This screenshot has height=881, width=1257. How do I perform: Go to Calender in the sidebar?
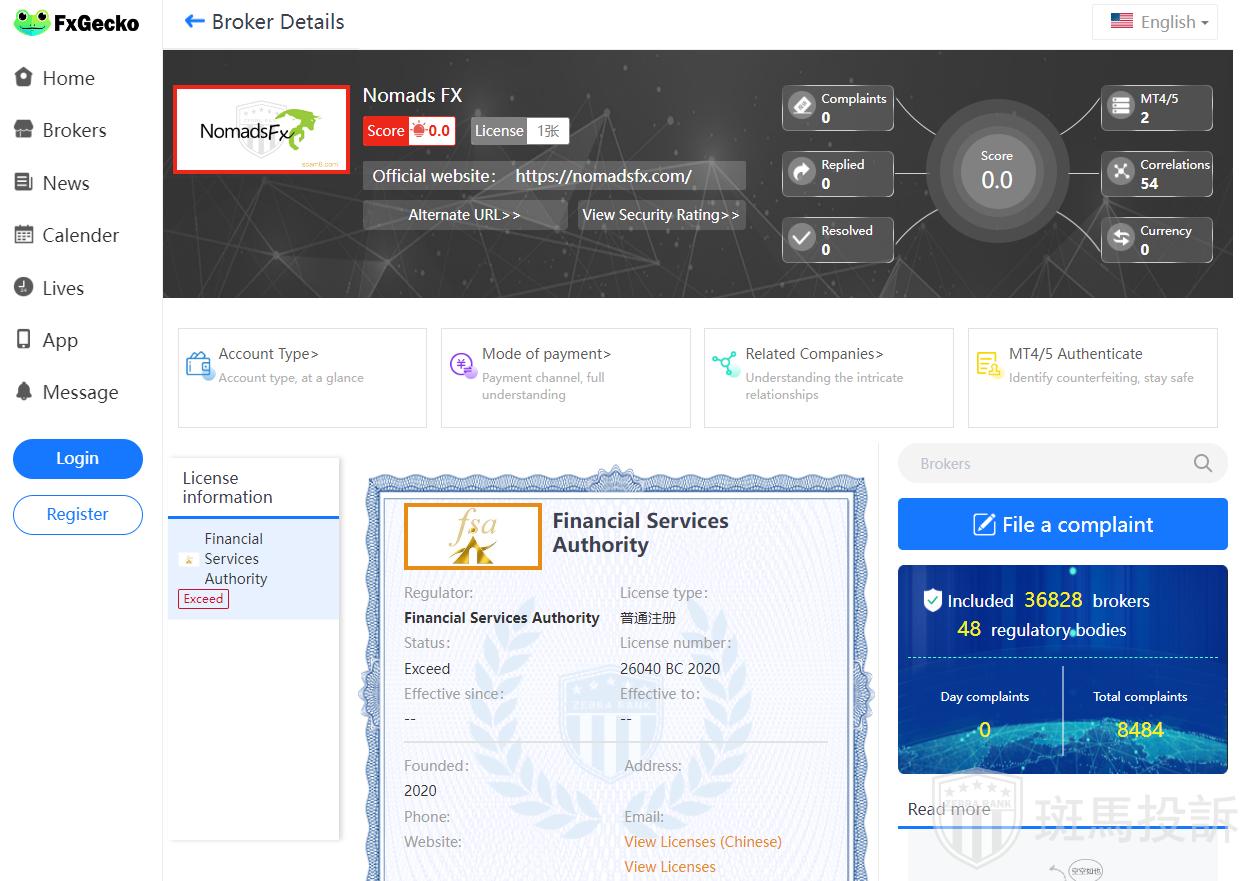coord(80,235)
